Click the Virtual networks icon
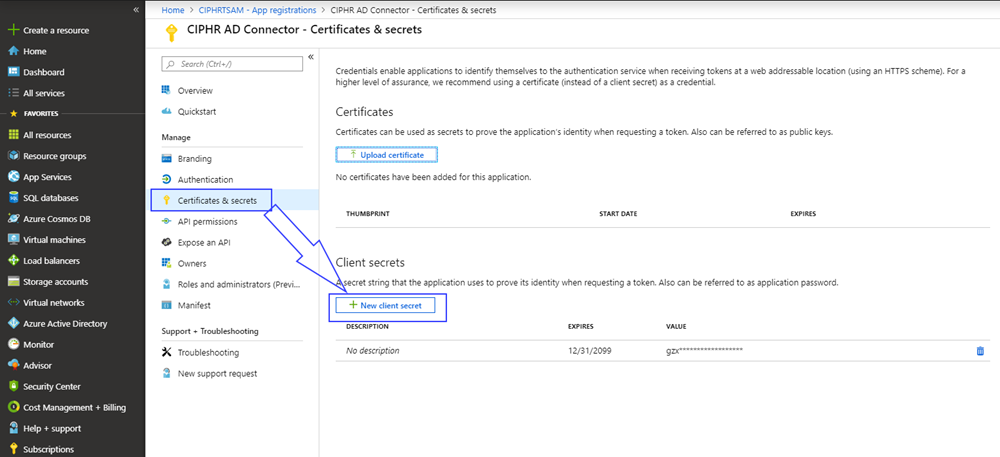The image size is (1000, 457). pyautogui.click(x=13, y=303)
